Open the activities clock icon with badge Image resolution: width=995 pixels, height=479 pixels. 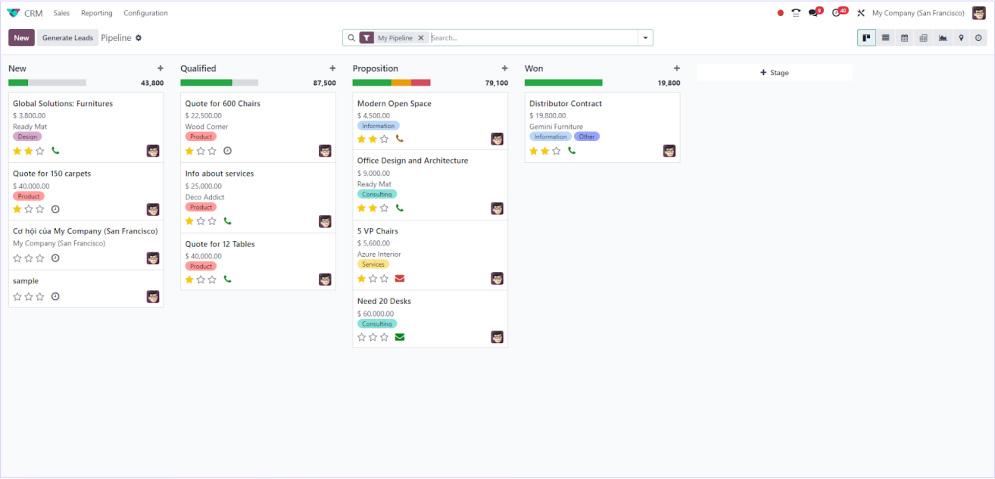[838, 13]
